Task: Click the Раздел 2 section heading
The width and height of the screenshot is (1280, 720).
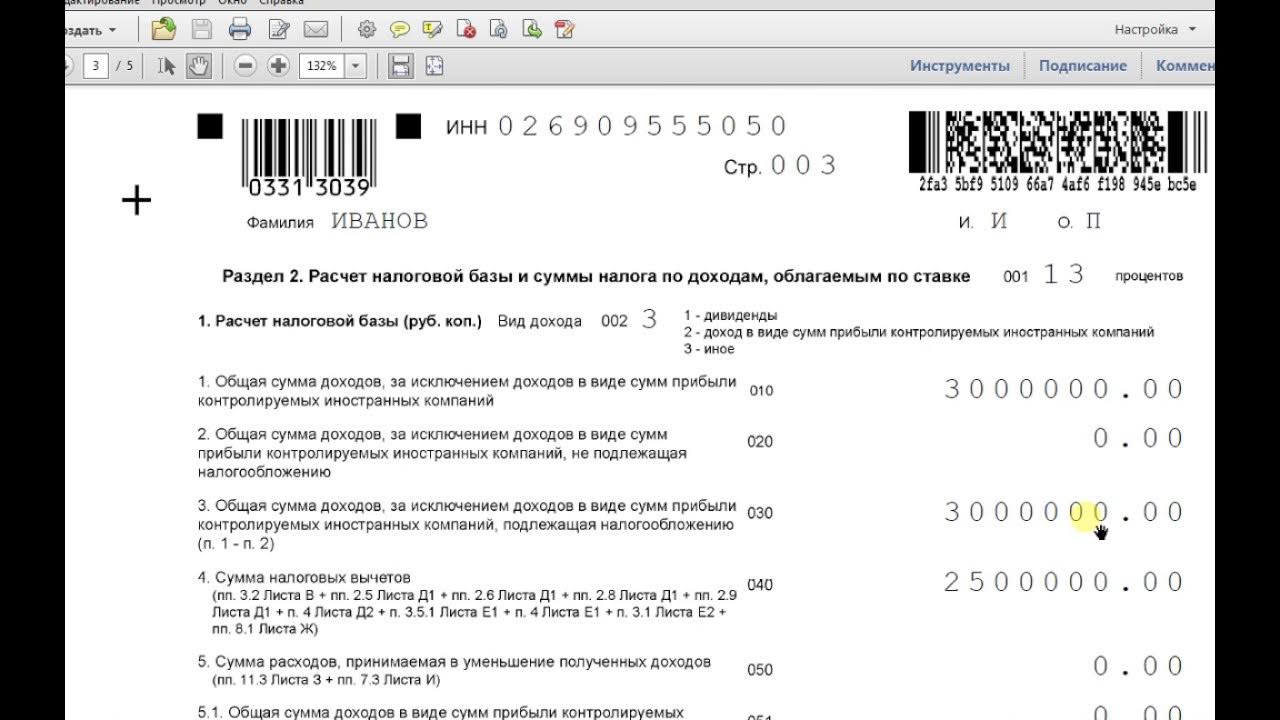Action: pos(596,276)
